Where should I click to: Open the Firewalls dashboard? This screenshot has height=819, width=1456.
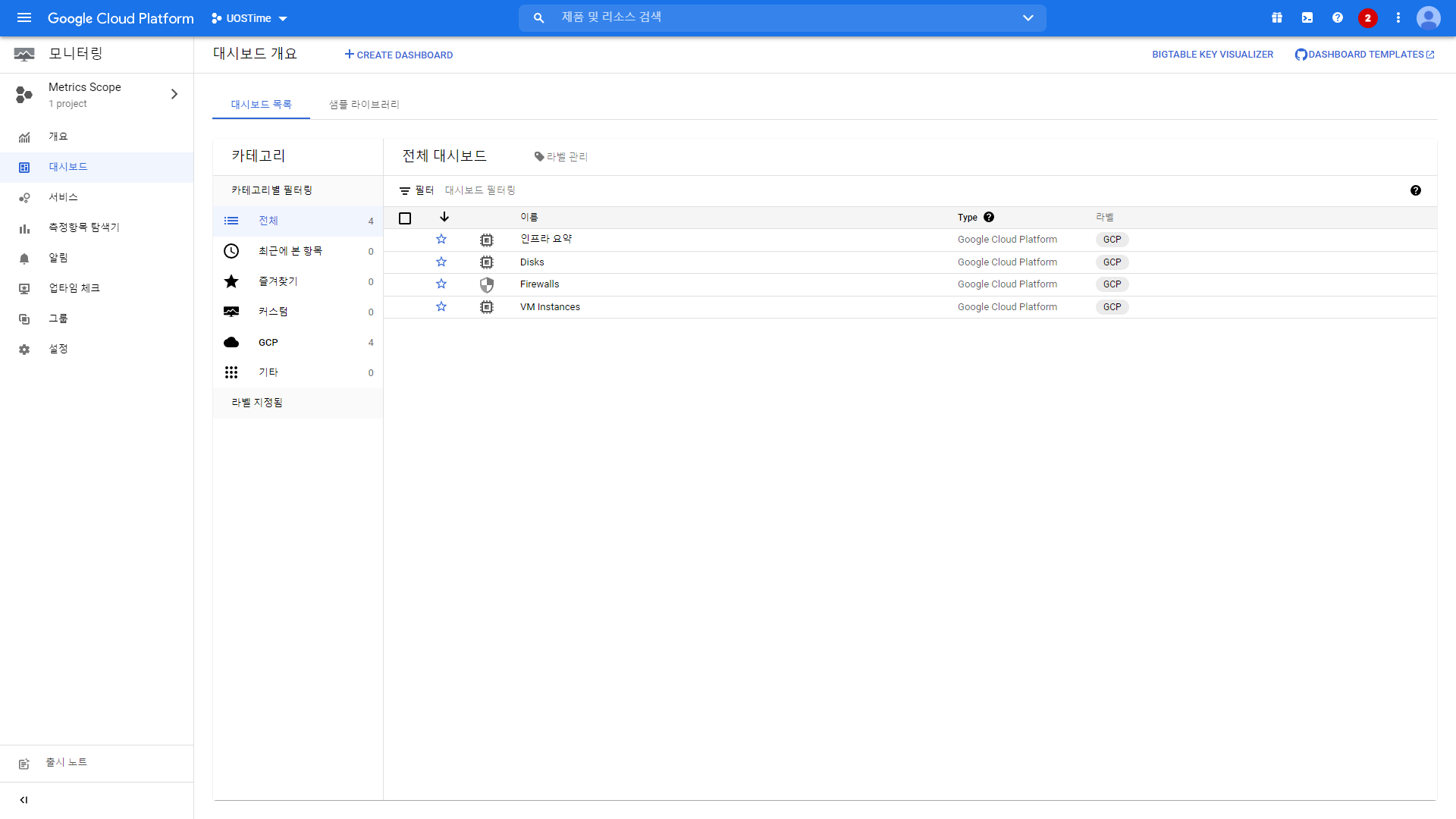click(x=540, y=284)
